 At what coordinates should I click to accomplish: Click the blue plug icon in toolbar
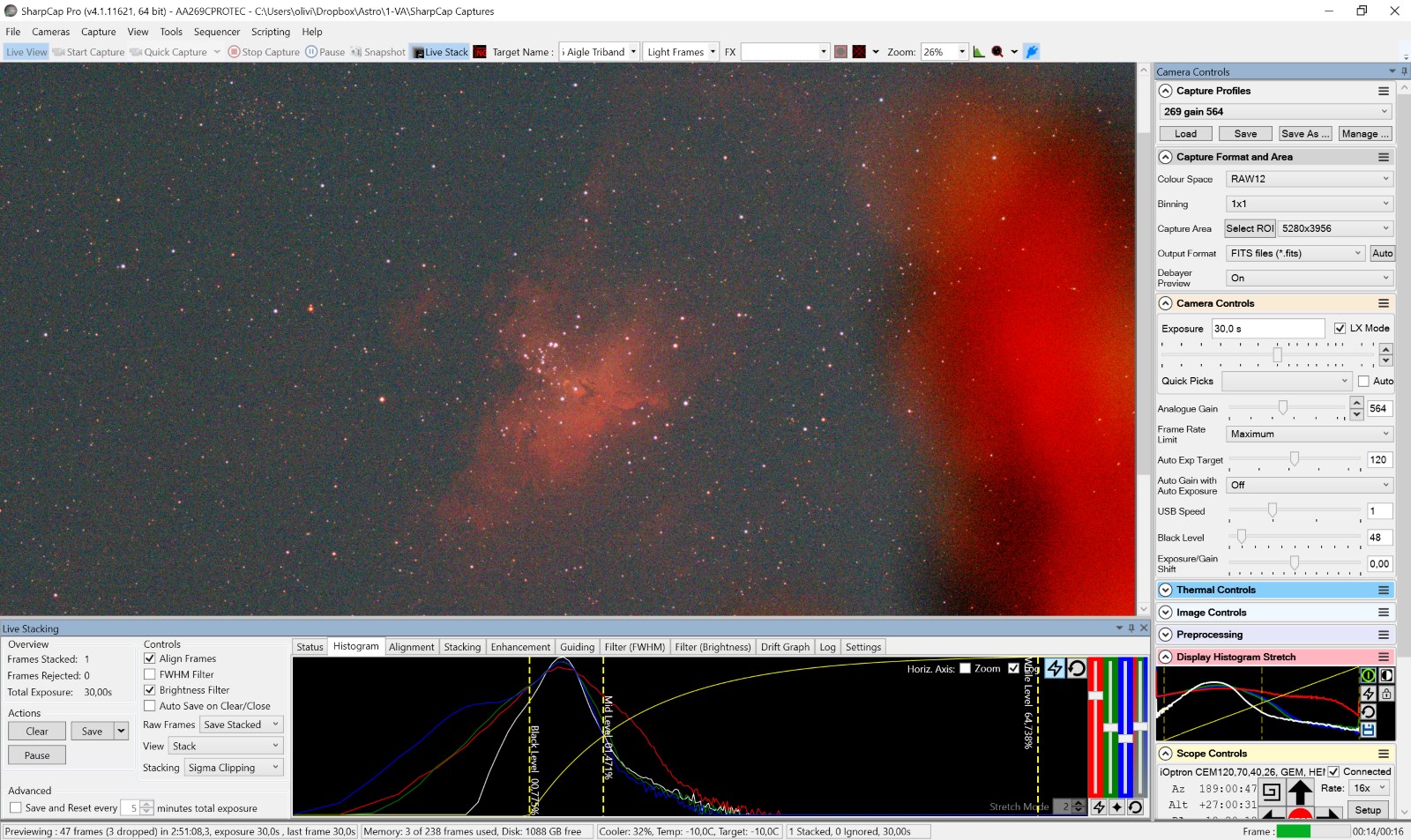(x=1032, y=52)
